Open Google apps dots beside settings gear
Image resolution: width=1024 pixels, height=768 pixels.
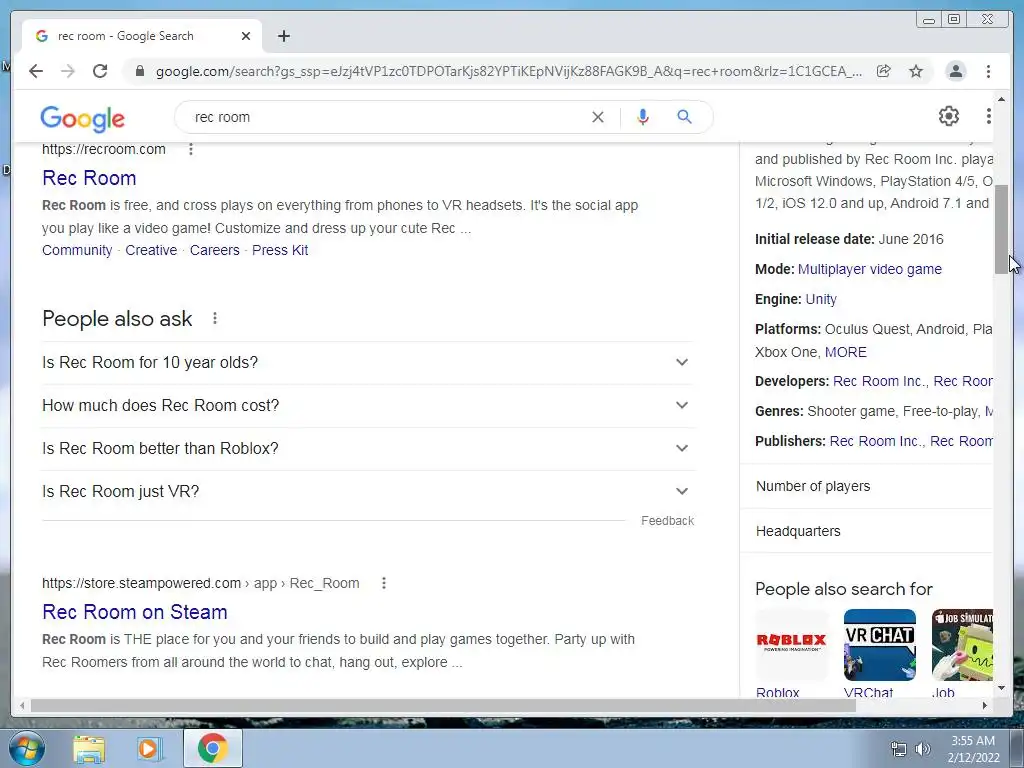[989, 116]
